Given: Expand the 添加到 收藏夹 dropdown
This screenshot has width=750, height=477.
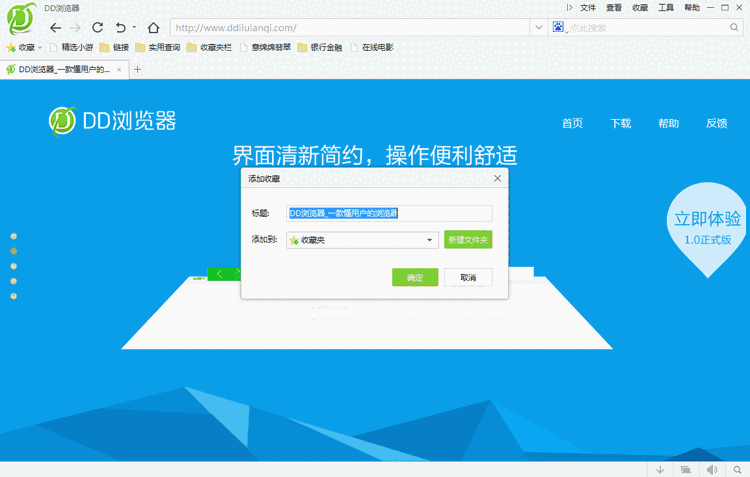Looking at the screenshot, I should click(x=362, y=240).
